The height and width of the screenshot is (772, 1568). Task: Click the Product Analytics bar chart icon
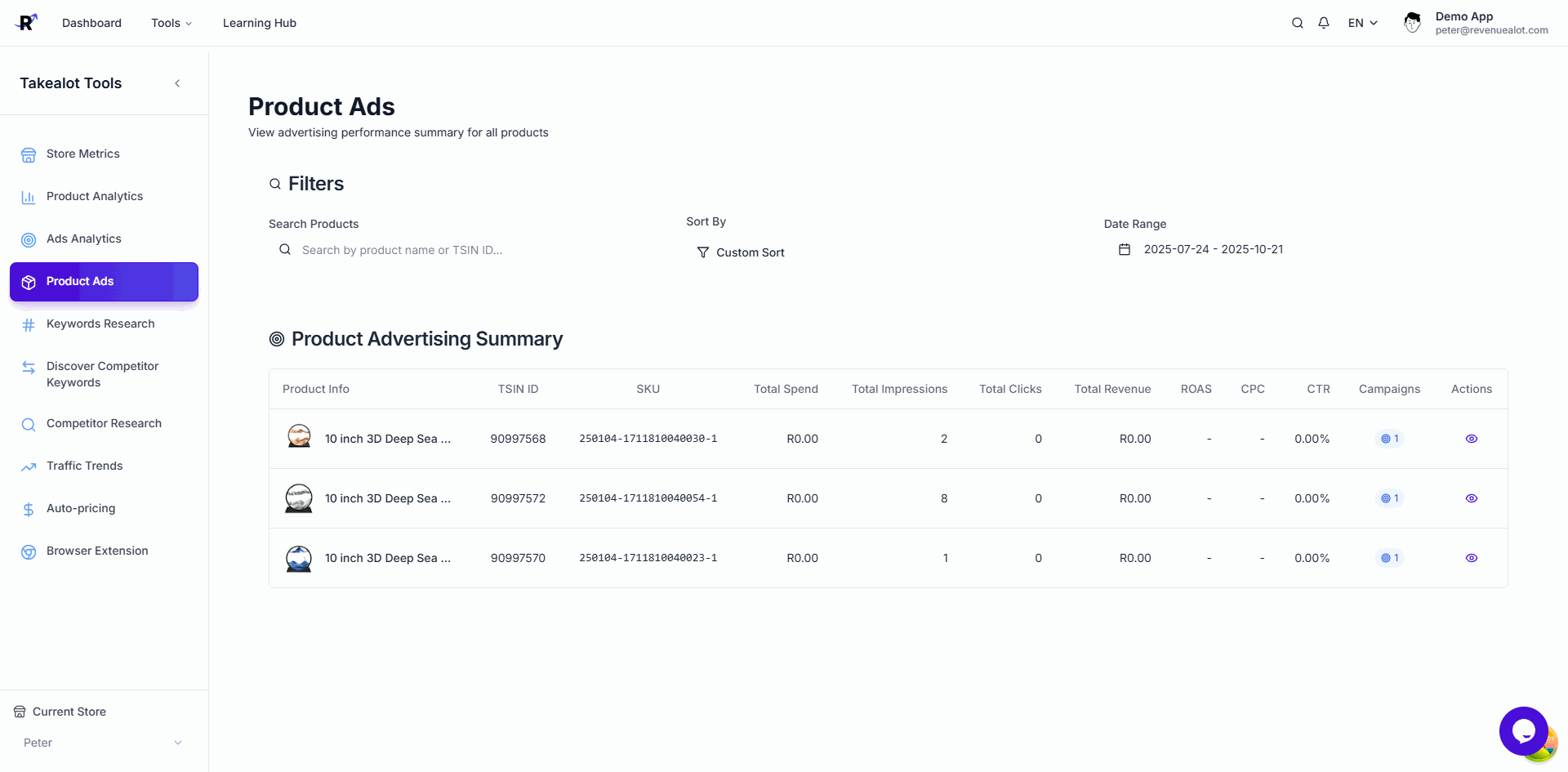[x=29, y=197]
